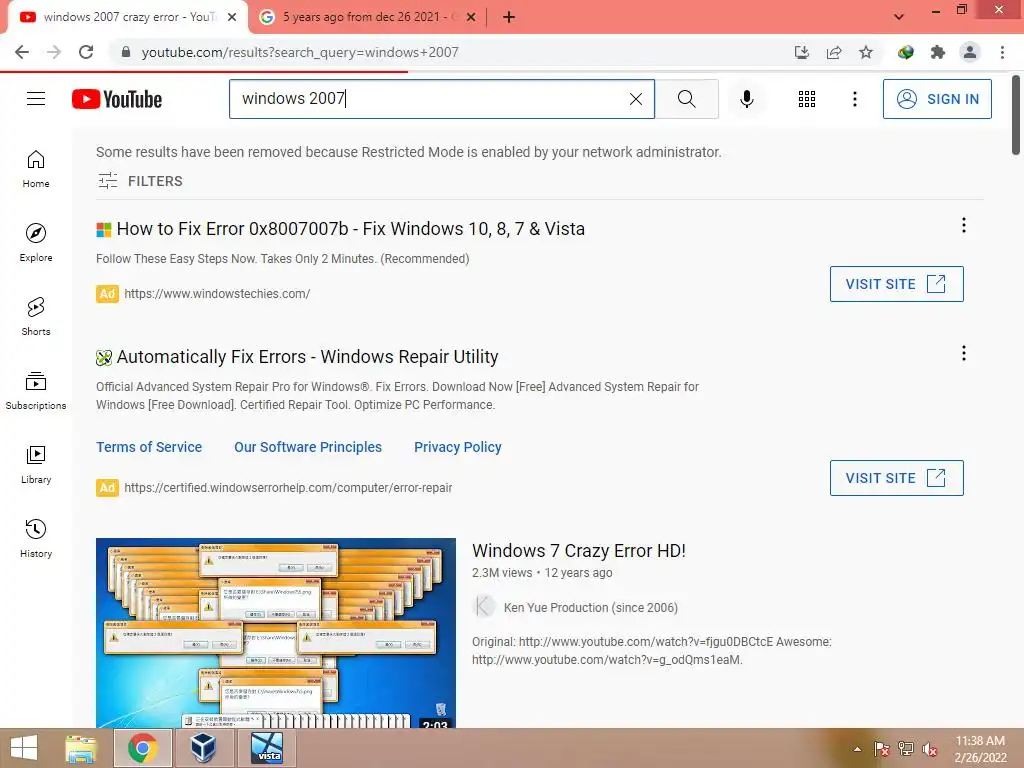Image resolution: width=1024 pixels, height=768 pixels.
Task: Click the Windows 7 Crazy Error thumbnail
Action: point(276,633)
